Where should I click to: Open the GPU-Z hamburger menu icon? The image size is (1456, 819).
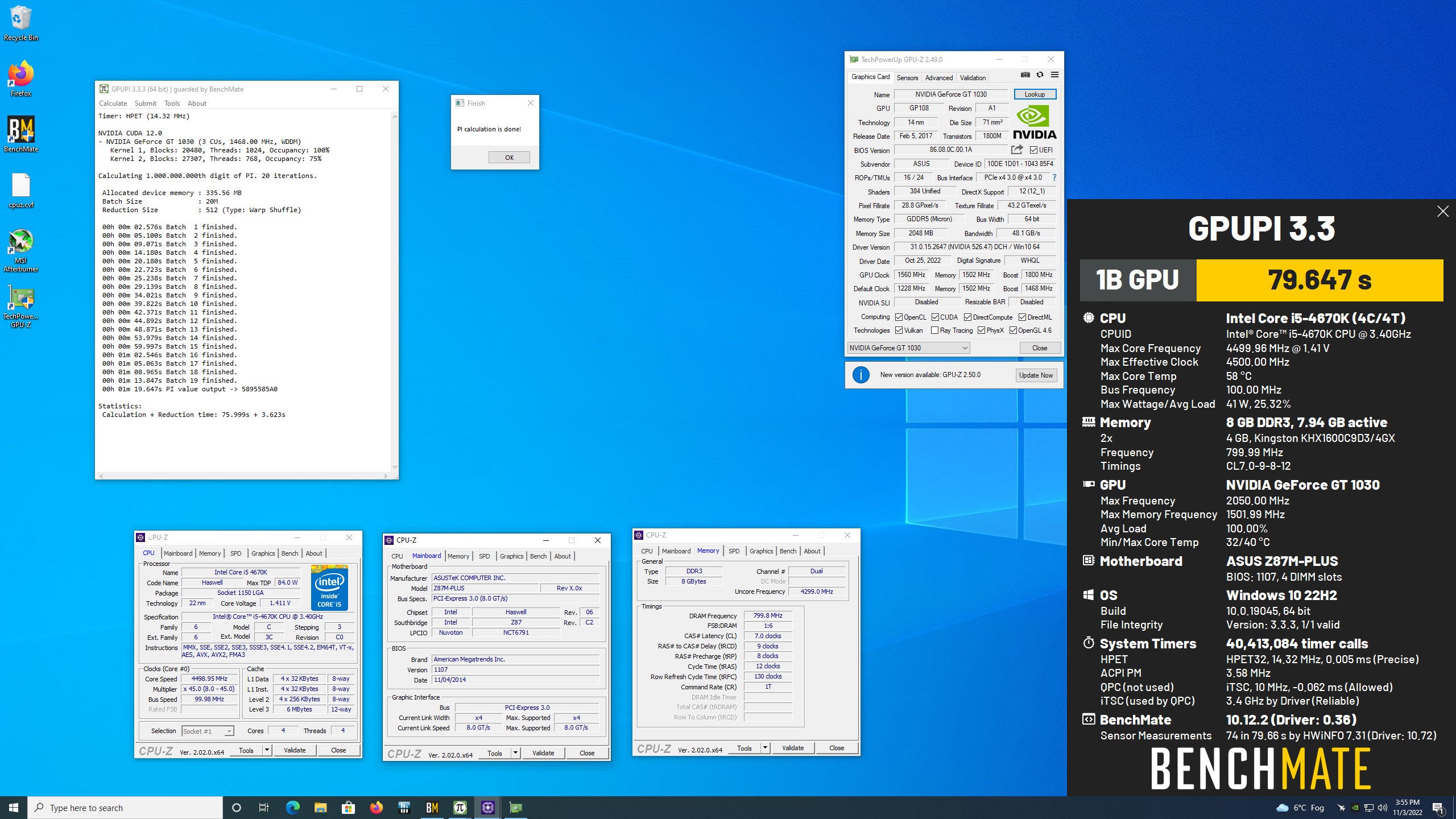1054,75
